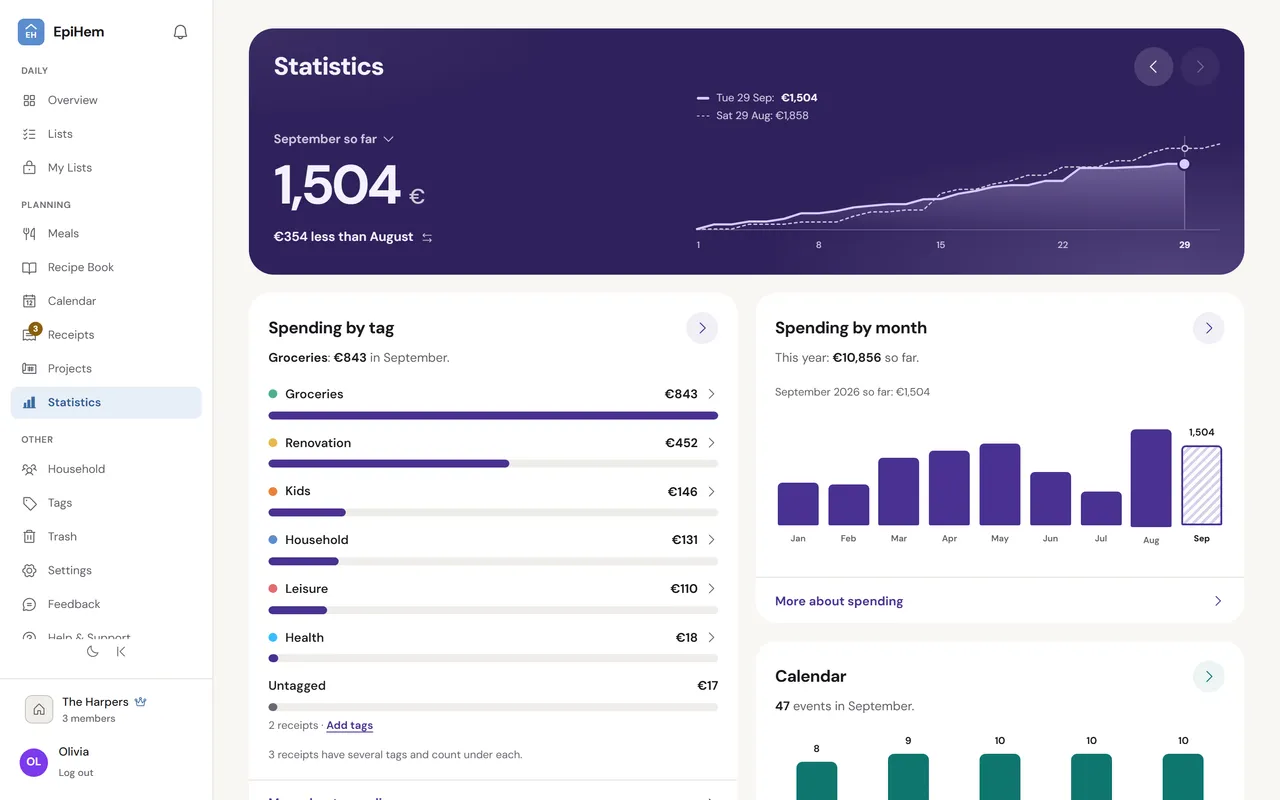
Task: Click the My Lists bag icon
Action: pos(29,168)
